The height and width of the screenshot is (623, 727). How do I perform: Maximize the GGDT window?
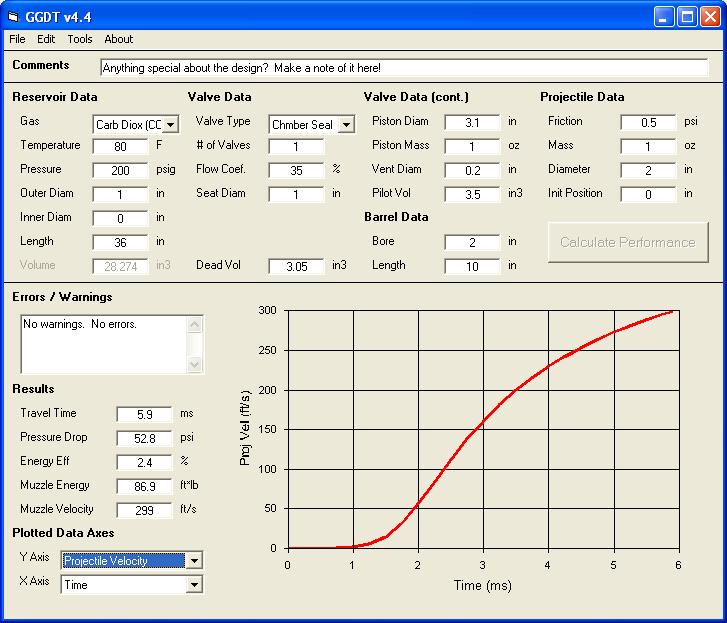tap(687, 16)
